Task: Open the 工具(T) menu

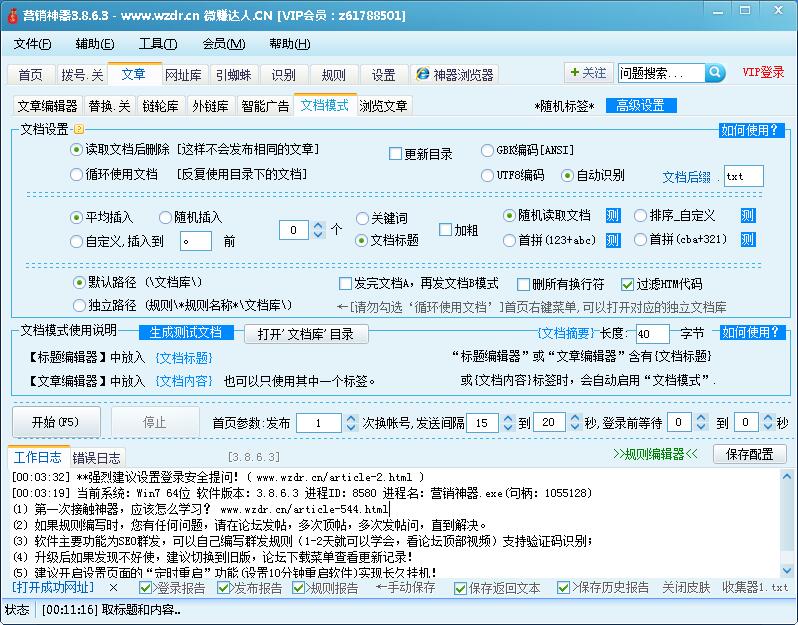Action: point(157,44)
